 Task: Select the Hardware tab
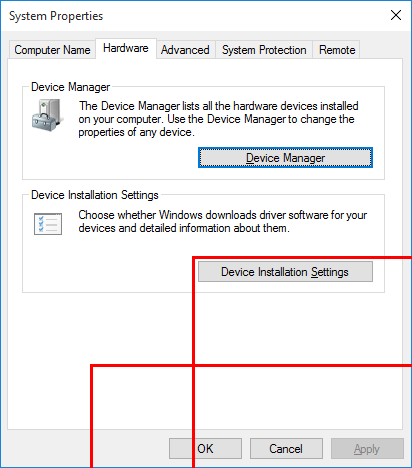pyautogui.click(x=126, y=48)
